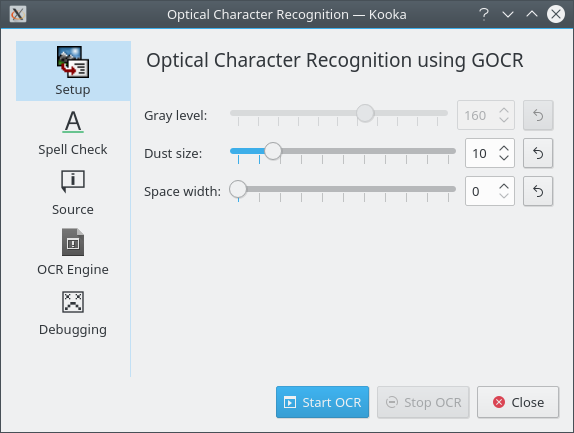The height and width of the screenshot is (433, 574).
Task: Open the Source information page
Action: click(73, 193)
